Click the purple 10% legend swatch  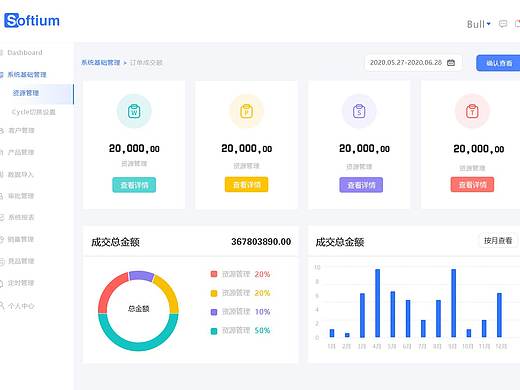[214, 312]
